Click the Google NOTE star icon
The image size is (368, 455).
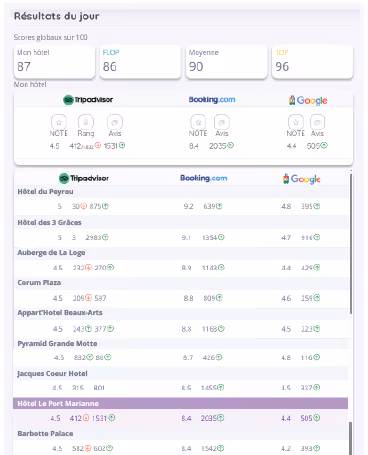296,122
